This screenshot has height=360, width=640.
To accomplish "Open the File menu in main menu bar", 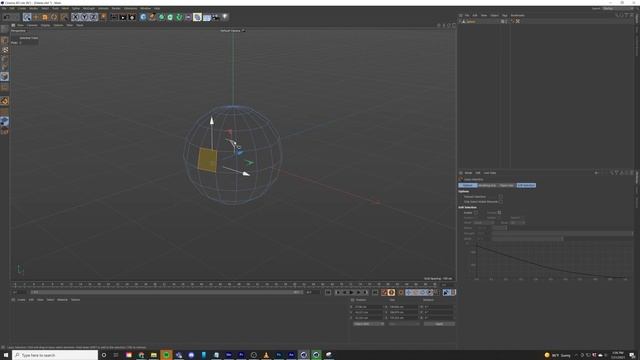I will click(x=4, y=9).
